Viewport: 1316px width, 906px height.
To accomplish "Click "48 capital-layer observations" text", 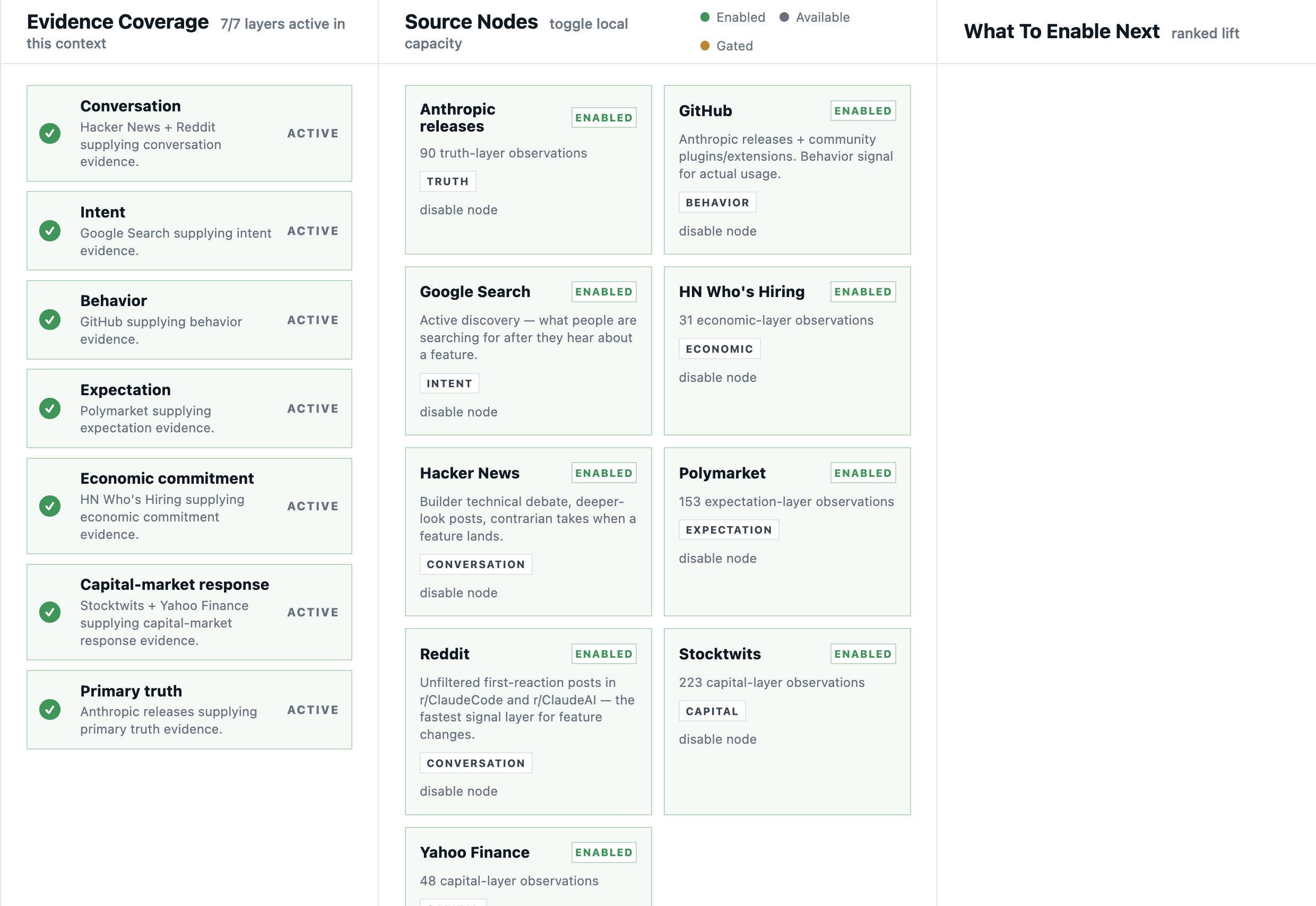I will point(509,881).
